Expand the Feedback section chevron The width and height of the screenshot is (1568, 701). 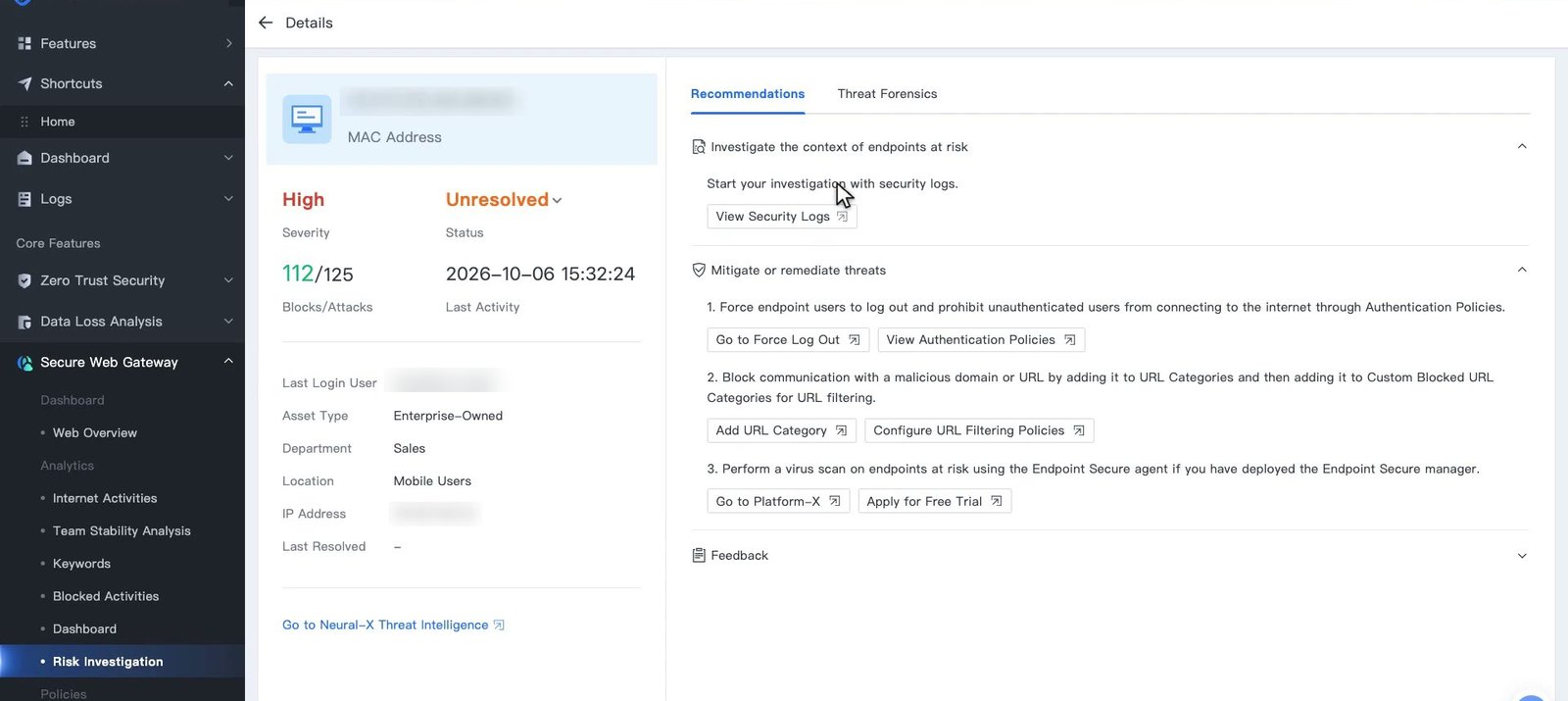tap(1522, 556)
